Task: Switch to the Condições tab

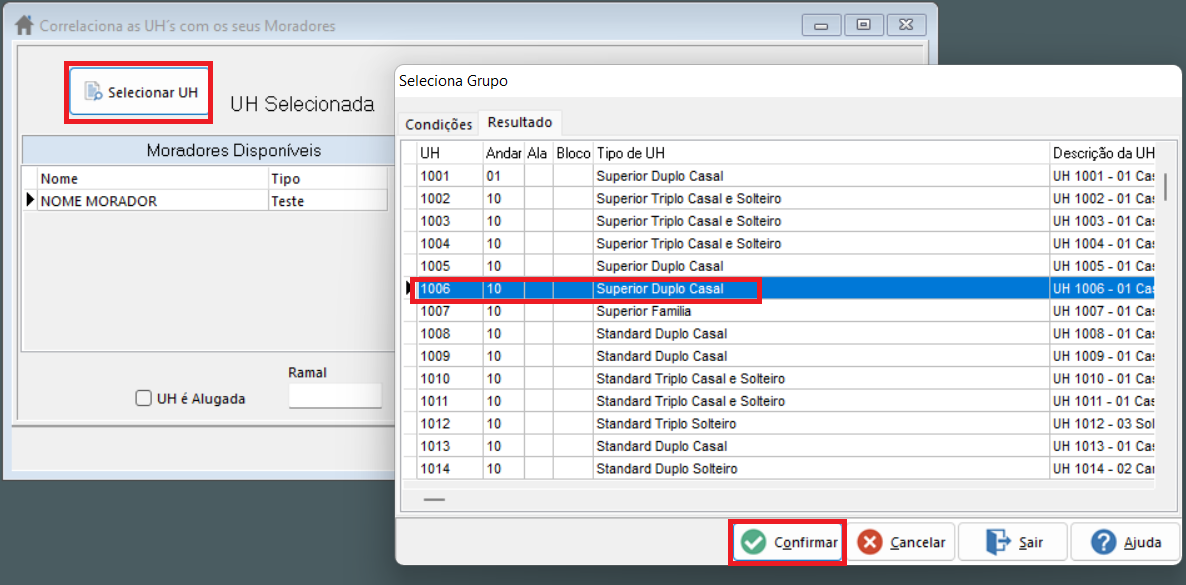Action: (438, 124)
